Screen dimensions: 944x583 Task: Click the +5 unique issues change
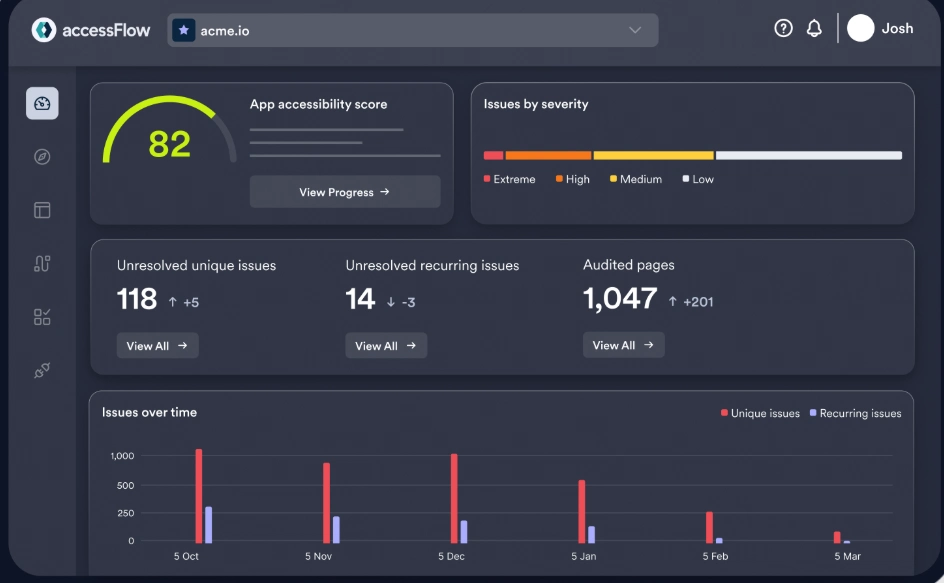click(191, 302)
